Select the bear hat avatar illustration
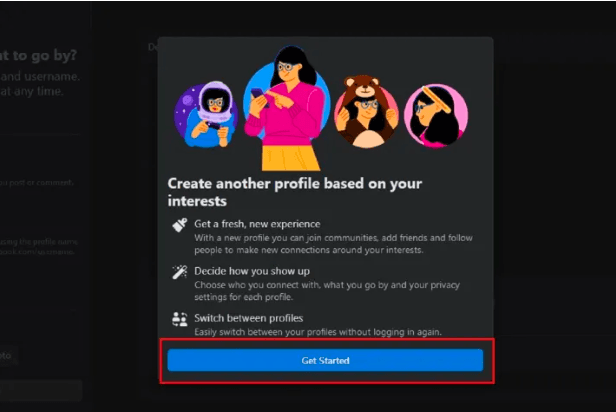The width and height of the screenshot is (616, 412). click(x=366, y=112)
